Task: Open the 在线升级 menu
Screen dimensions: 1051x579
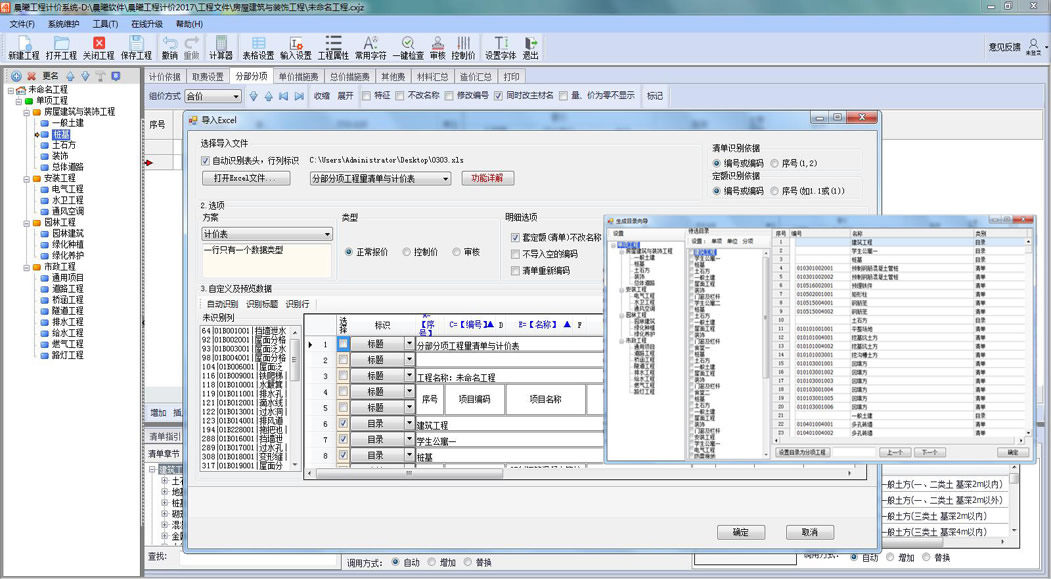Action: 147,24
